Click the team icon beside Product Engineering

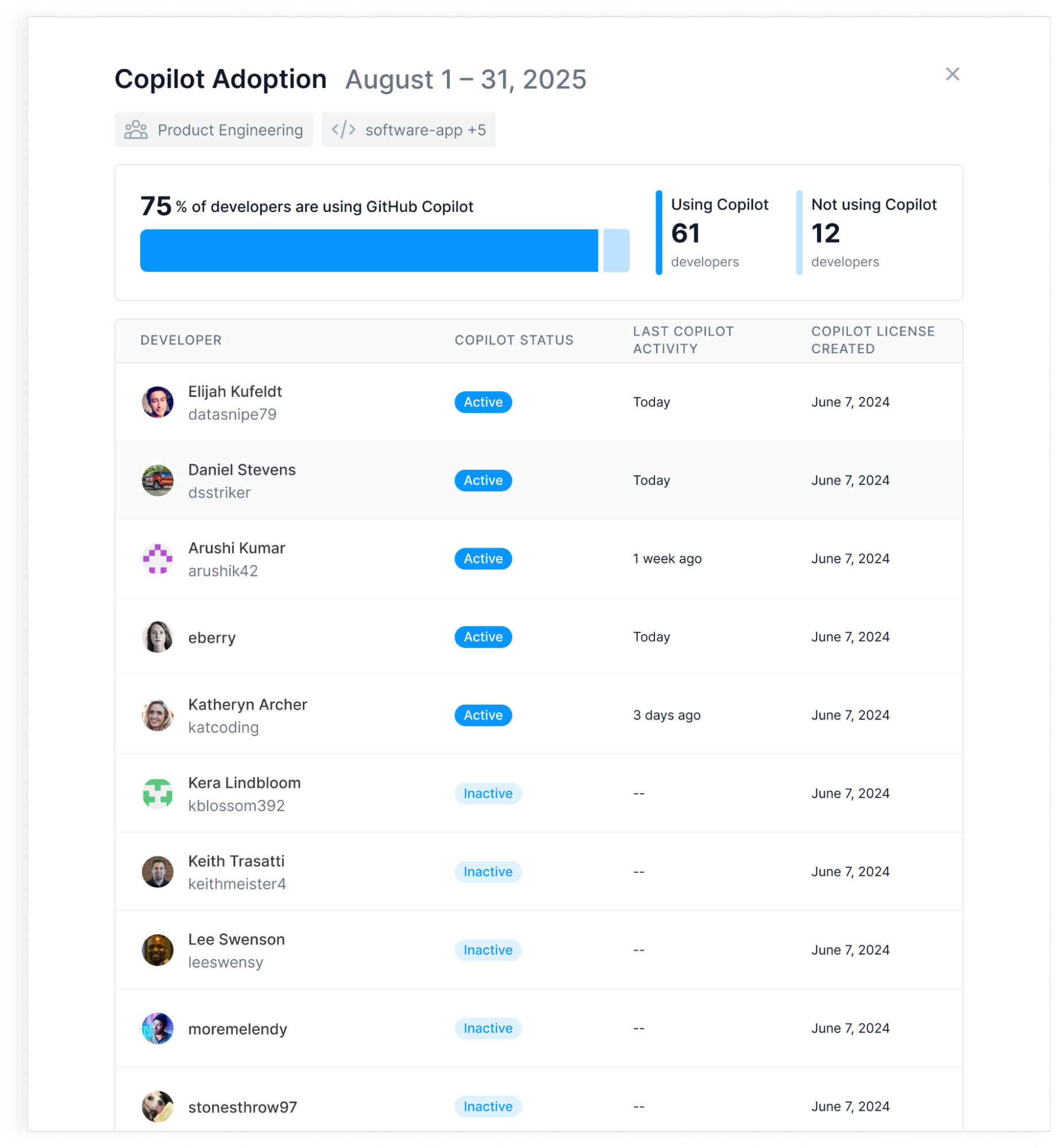pos(136,130)
